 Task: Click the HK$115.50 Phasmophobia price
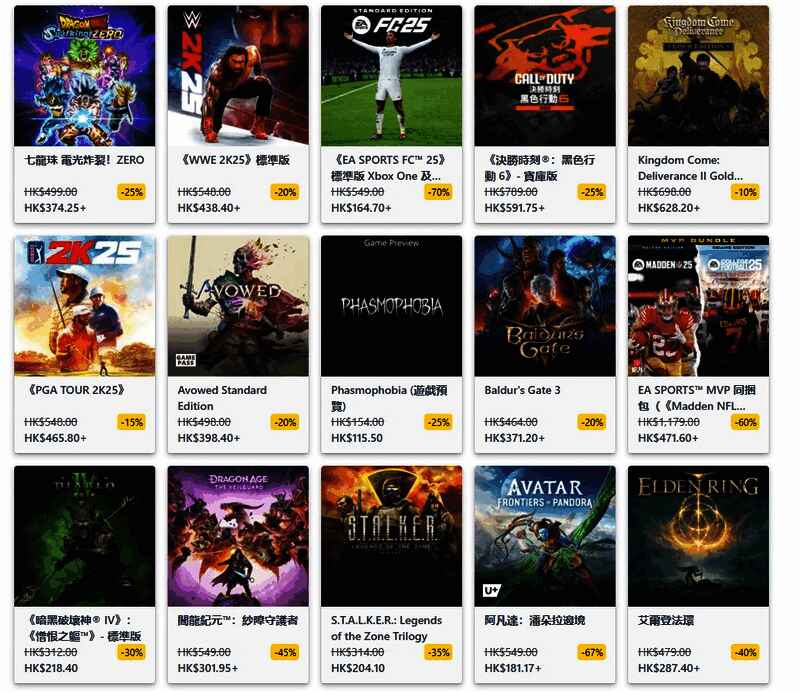[357, 438]
